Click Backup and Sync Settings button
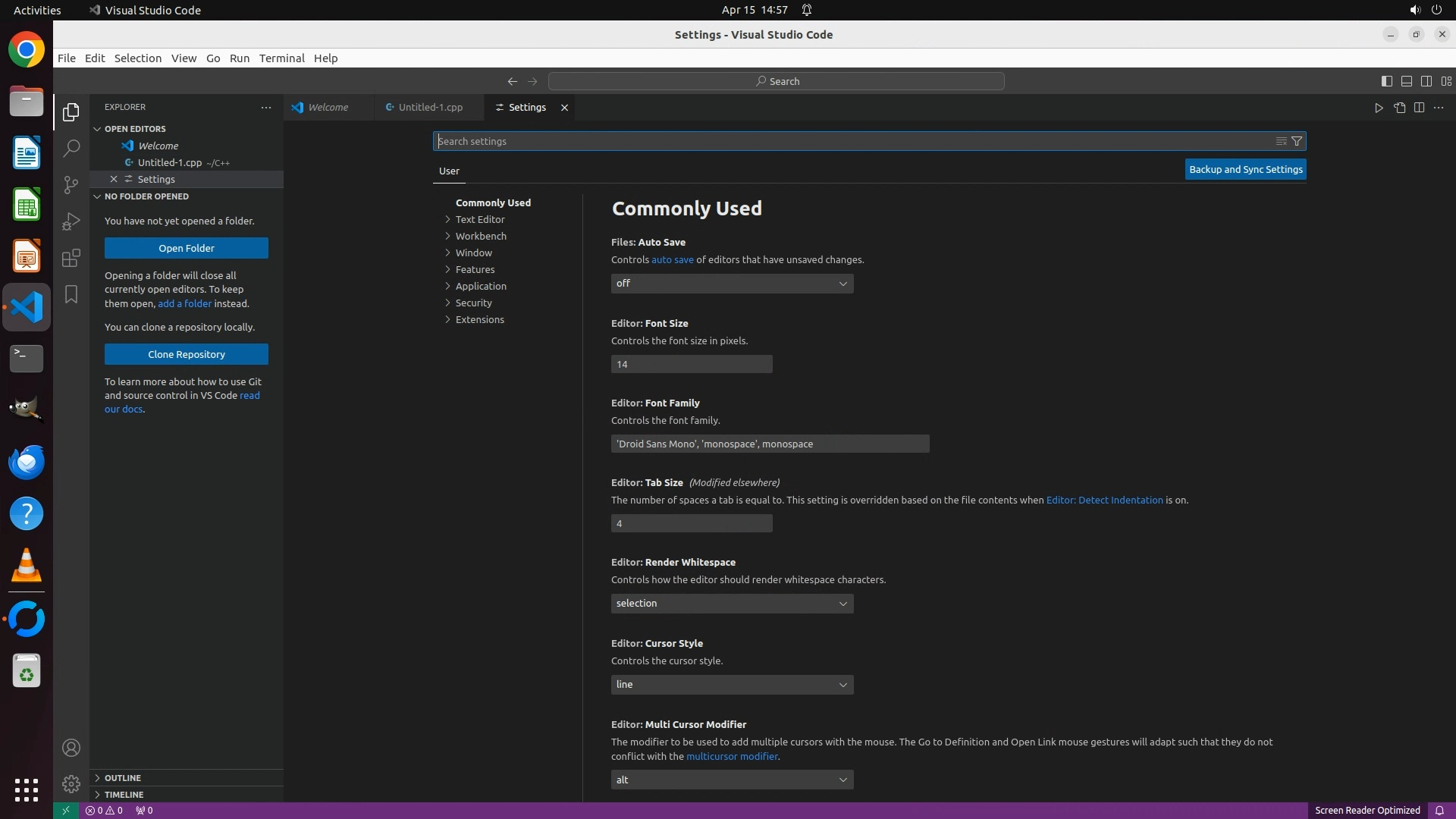The height and width of the screenshot is (819, 1456). click(x=1245, y=170)
